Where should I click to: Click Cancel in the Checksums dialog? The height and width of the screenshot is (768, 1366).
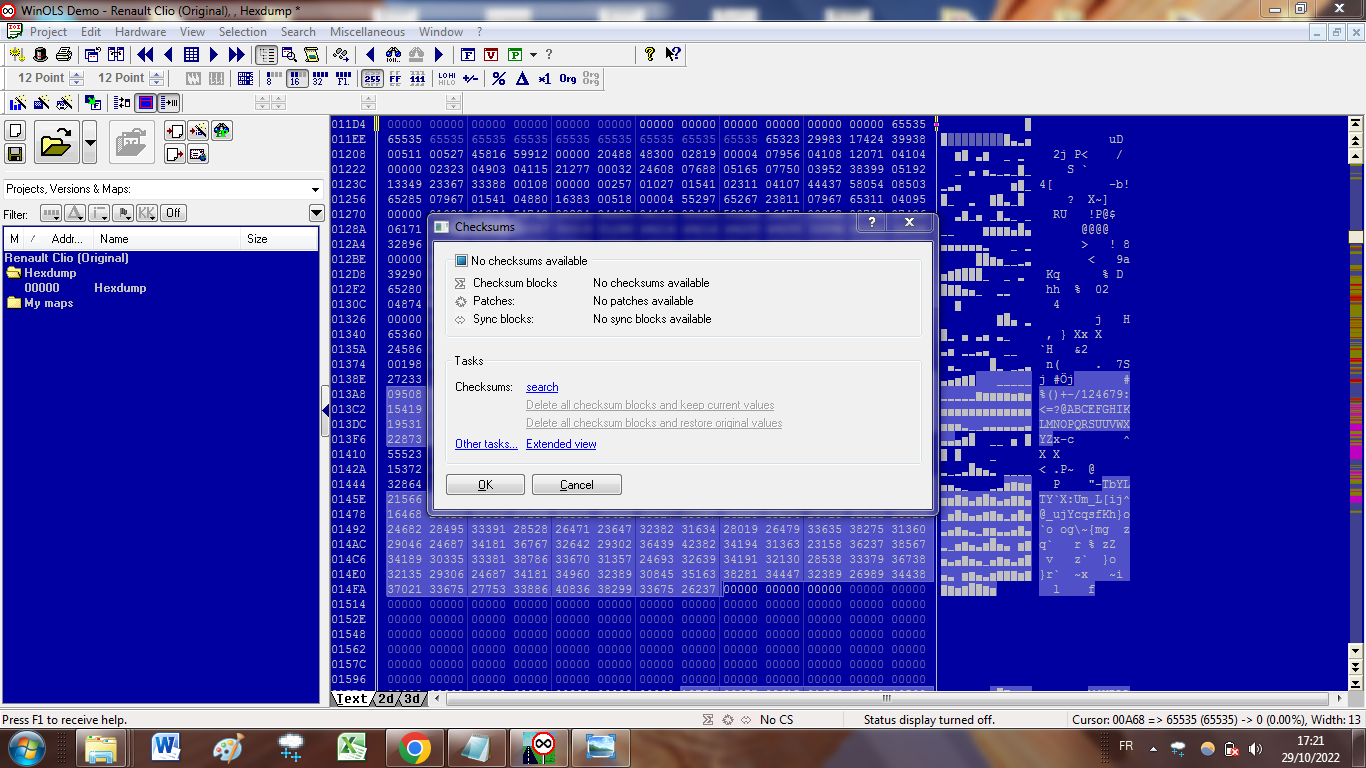(x=577, y=485)
